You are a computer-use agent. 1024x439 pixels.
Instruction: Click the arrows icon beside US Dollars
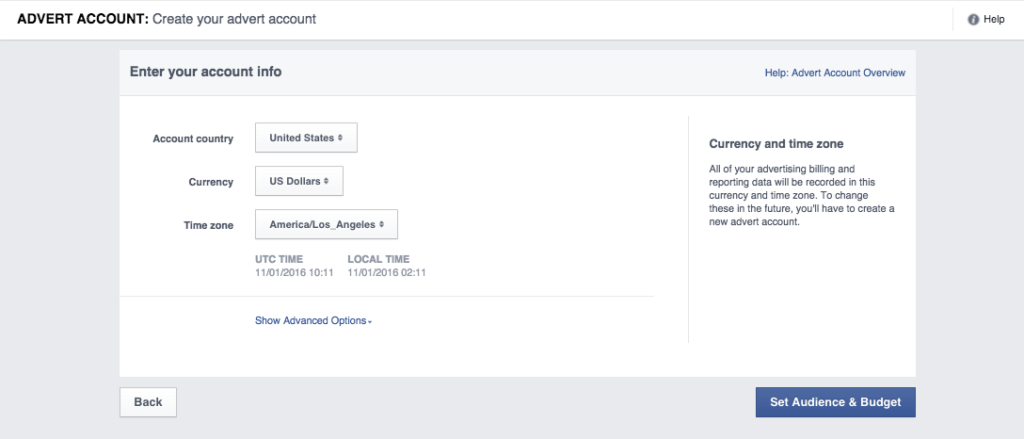click(326, 182)
